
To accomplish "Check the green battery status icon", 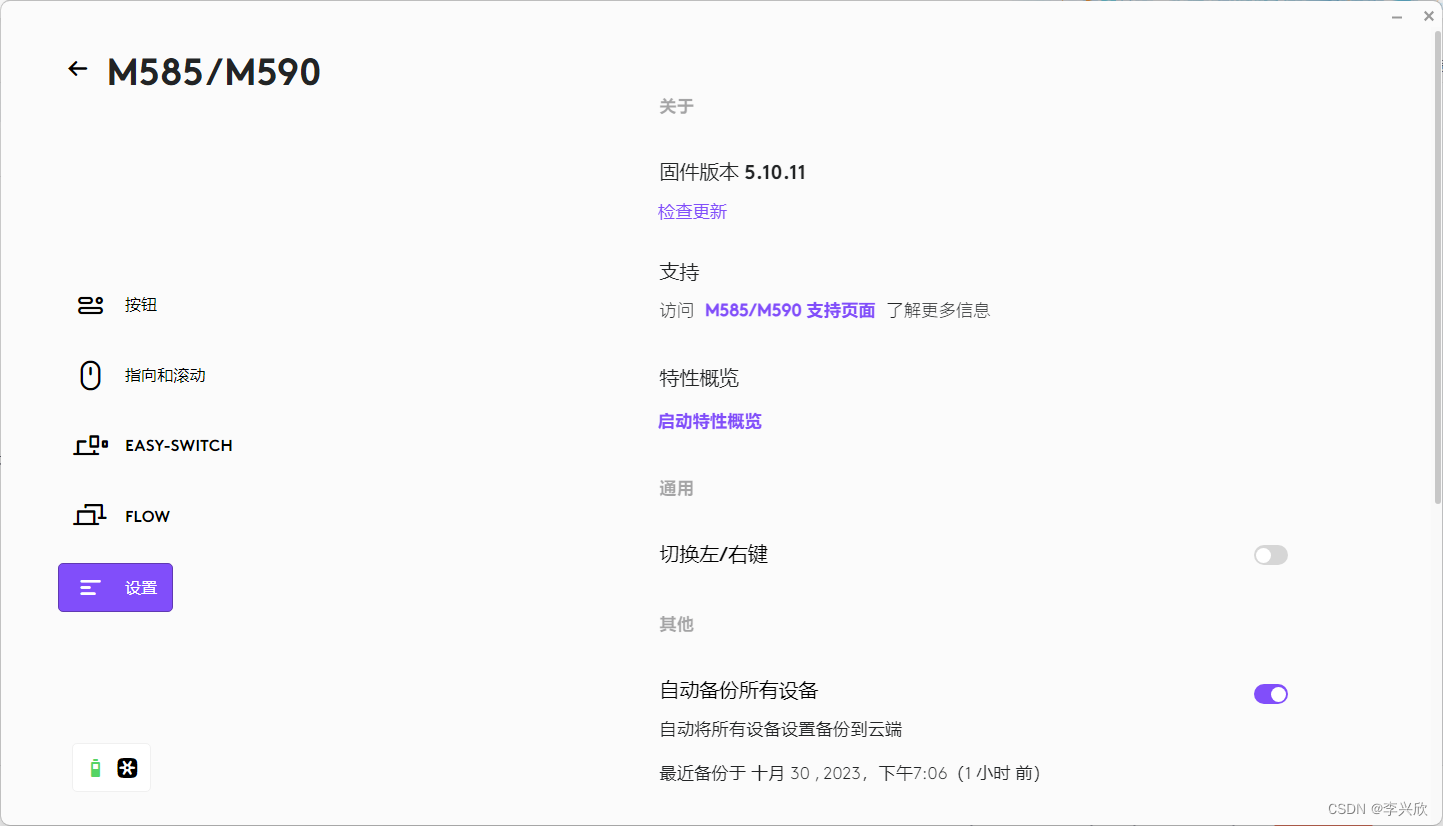I will click(x=96, y=769).
